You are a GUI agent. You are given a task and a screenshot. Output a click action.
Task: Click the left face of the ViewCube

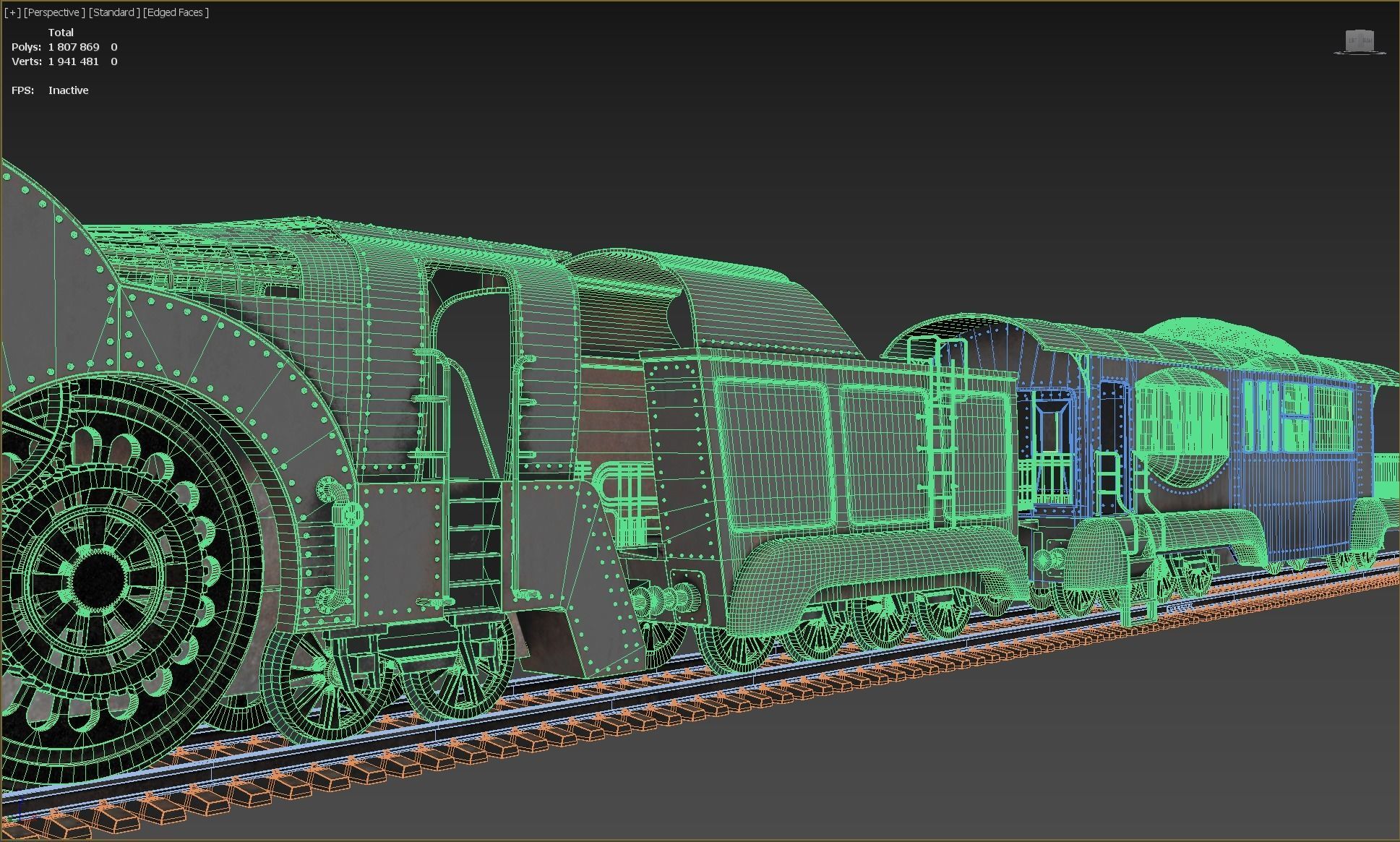tap(1352, 41)
